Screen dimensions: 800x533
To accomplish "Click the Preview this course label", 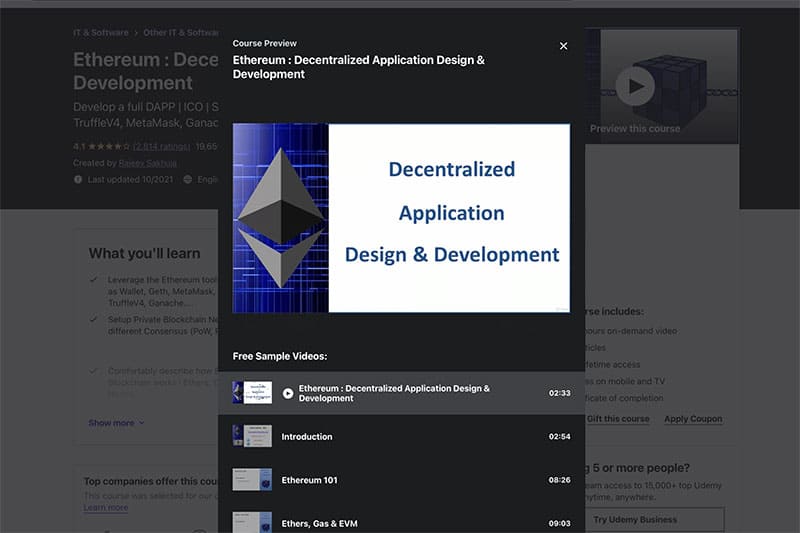I will coord(635,129).
